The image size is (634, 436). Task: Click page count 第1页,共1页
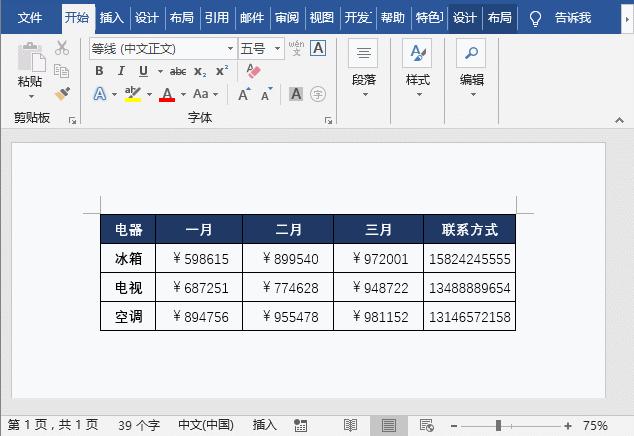53,425
